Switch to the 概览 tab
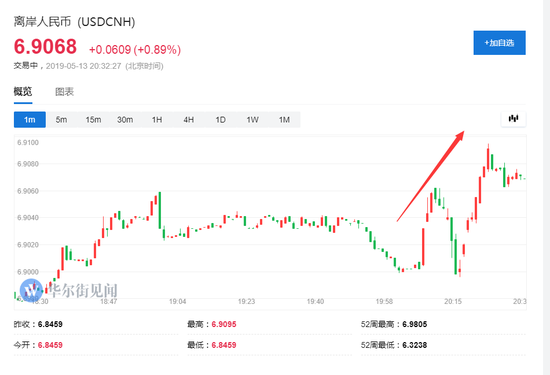 tap(23, 92)
